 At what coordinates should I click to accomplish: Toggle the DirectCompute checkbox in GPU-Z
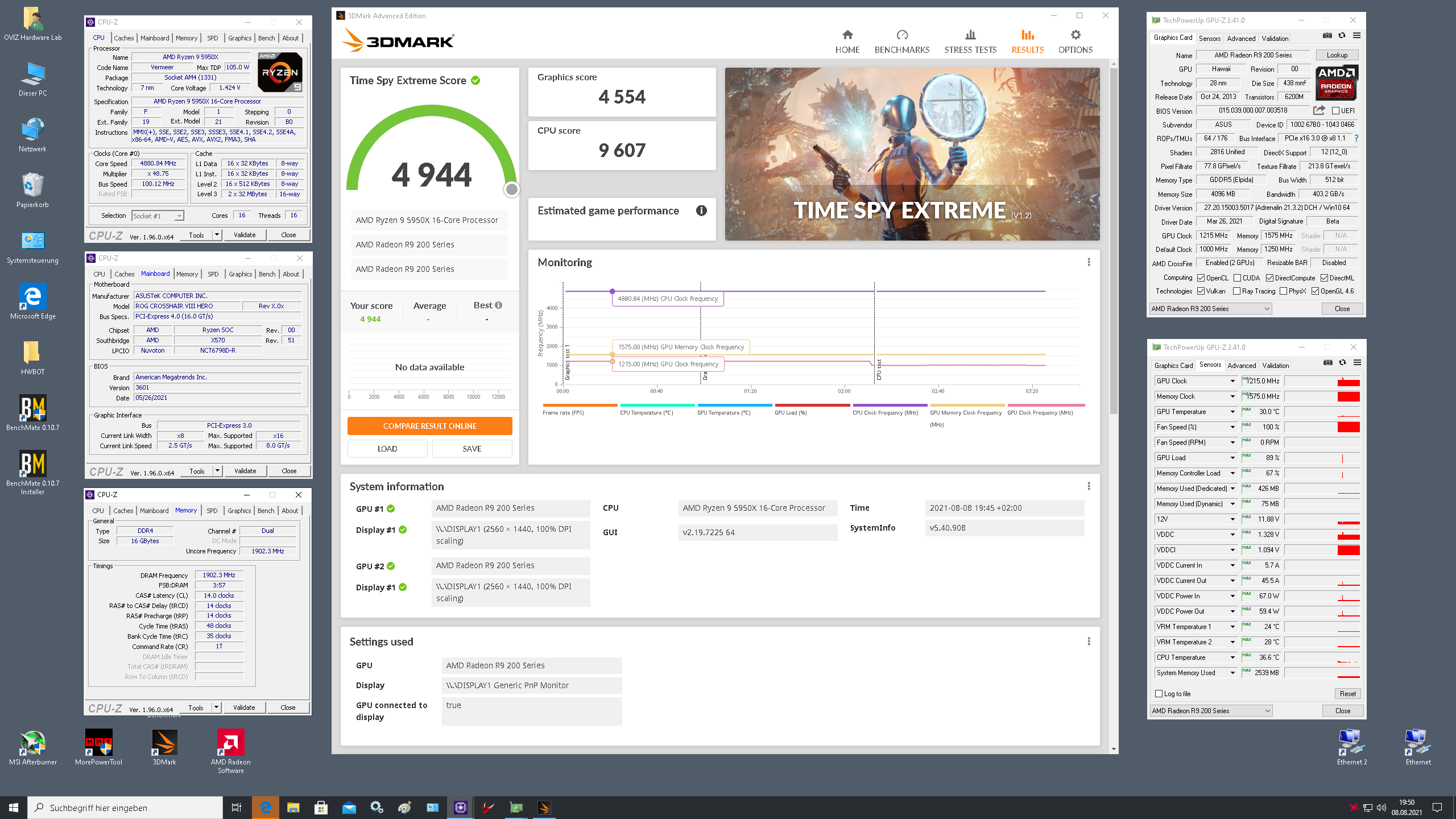[x=1270, y=278]
